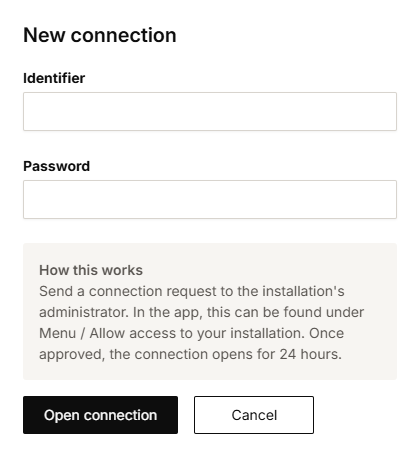This screenshot has height=450, width=420.
Task: Focus the Password text box
Action: coord(210,199)
